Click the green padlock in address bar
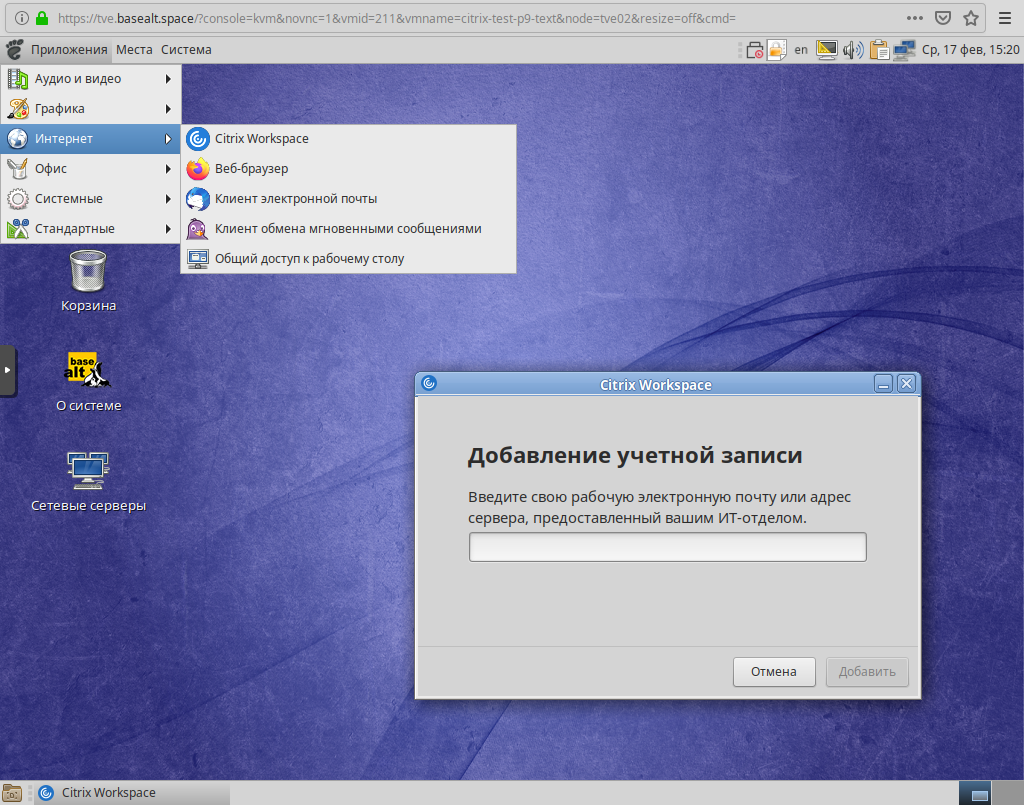The image size is (1024, 805). pyautogui.click(x=42, y=18)
